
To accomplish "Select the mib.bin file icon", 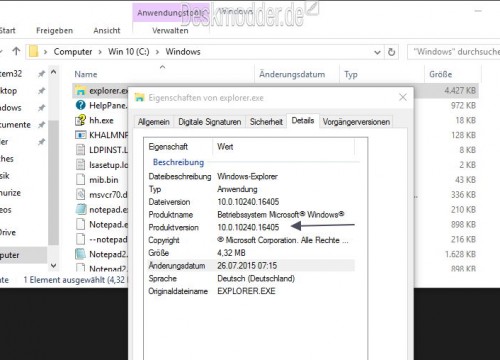I will coord(80,180).
